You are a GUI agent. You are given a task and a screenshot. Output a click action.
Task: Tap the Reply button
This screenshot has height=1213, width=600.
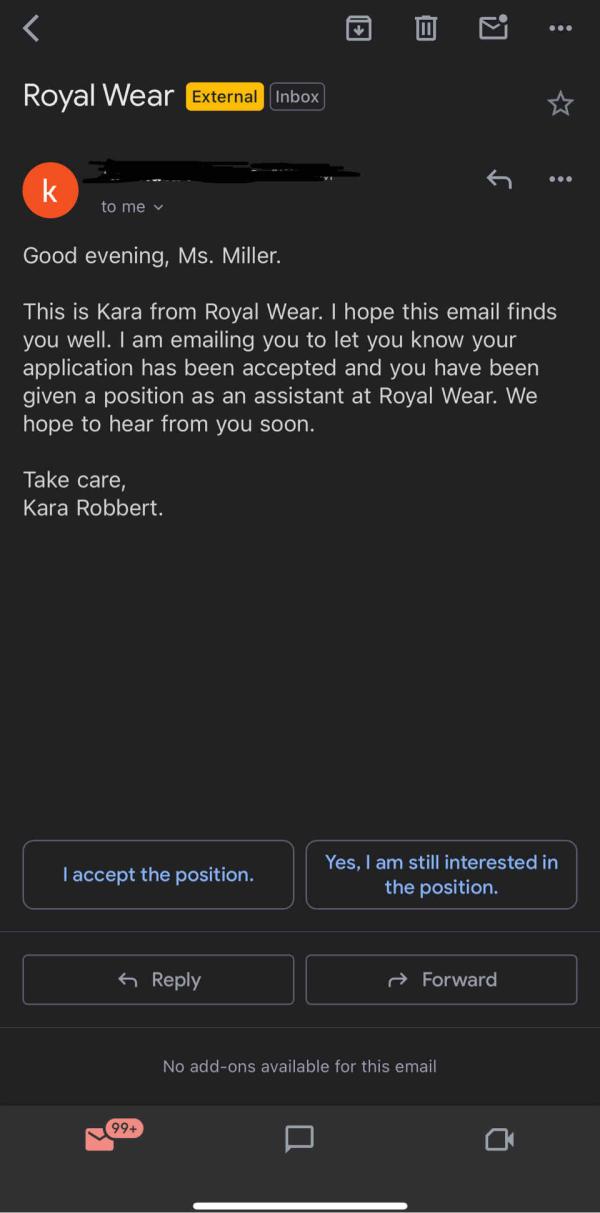158,980
